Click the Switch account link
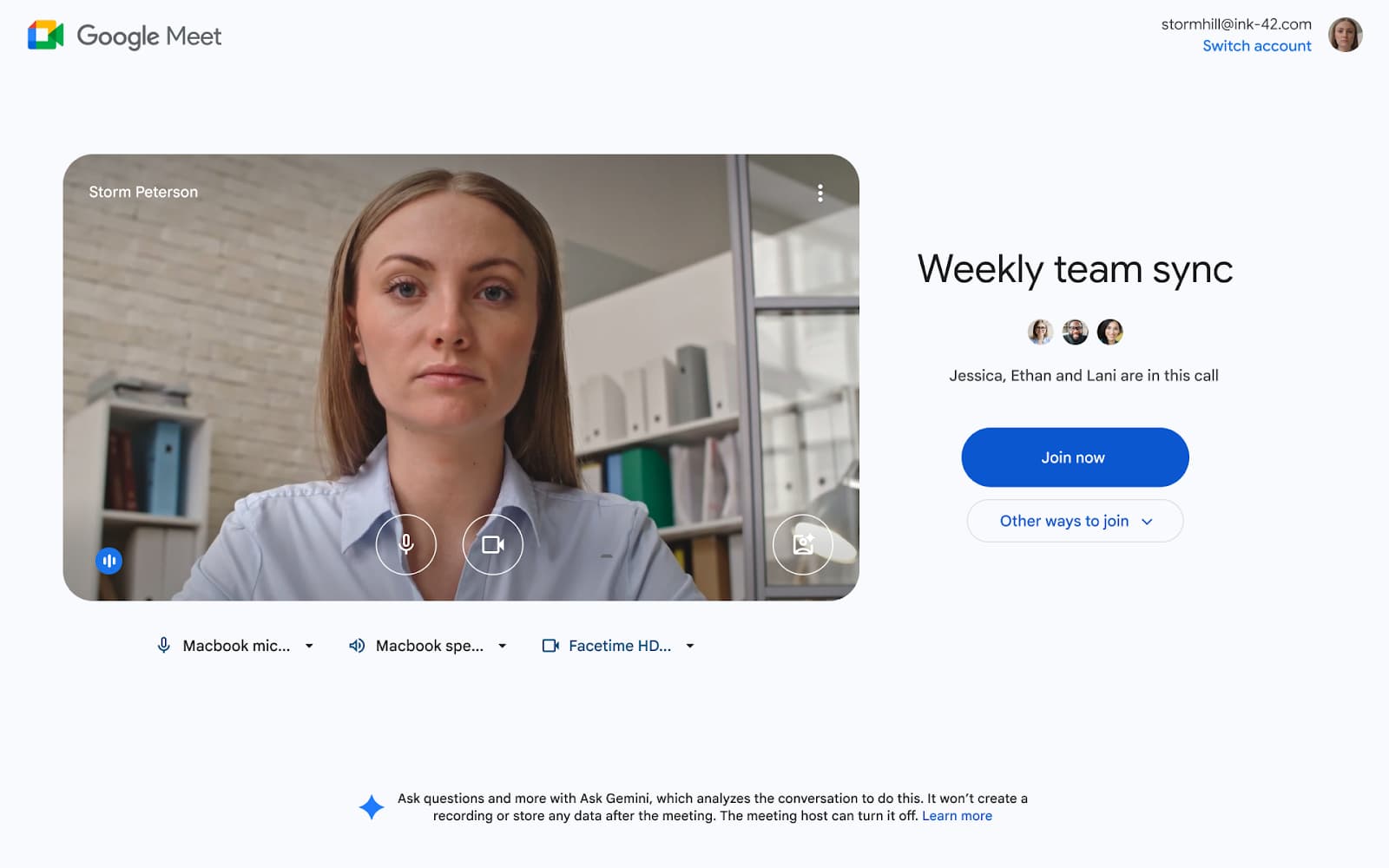This screenshot has height=868, width=1389. [x=1256, y=46]
